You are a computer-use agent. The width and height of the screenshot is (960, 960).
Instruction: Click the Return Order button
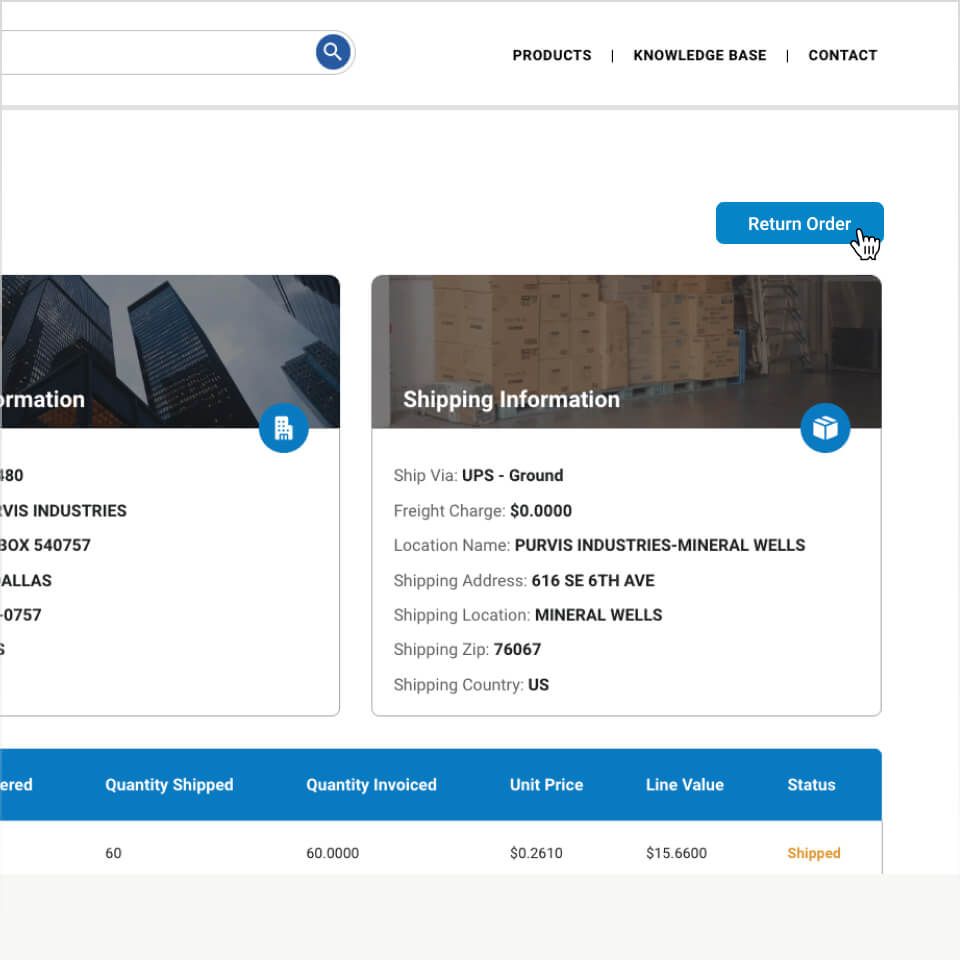point(799,223)
